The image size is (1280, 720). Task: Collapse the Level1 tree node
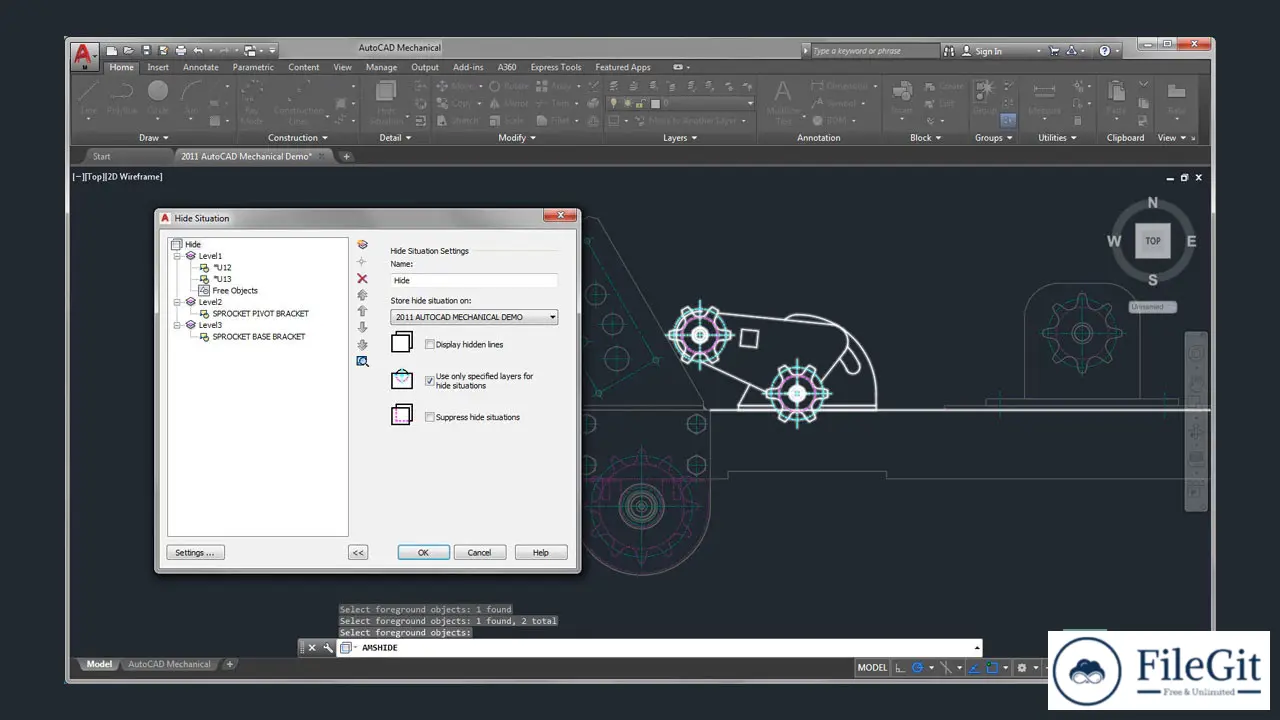[x=177, y=256]
